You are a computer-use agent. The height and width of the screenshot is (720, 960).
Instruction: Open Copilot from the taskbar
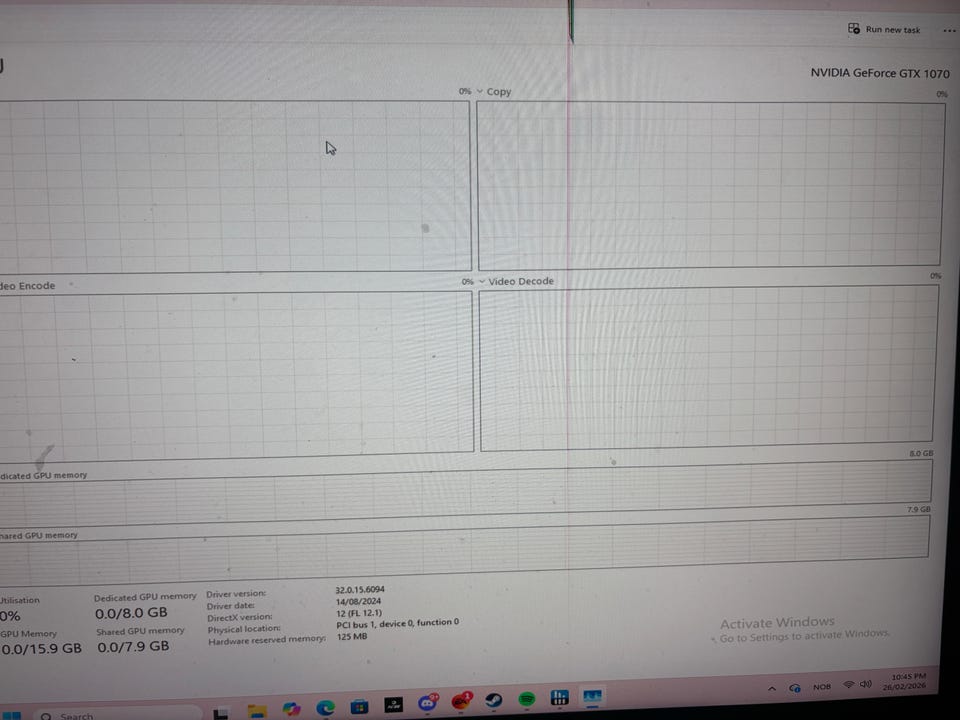291,709
